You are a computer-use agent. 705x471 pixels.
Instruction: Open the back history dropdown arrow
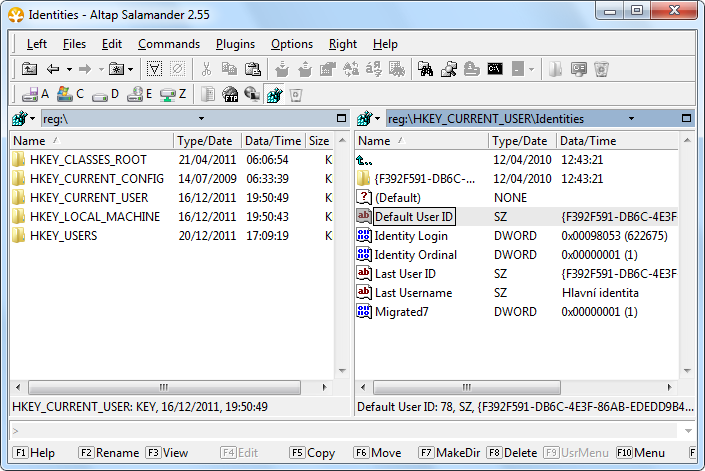(x=69, y=69)
